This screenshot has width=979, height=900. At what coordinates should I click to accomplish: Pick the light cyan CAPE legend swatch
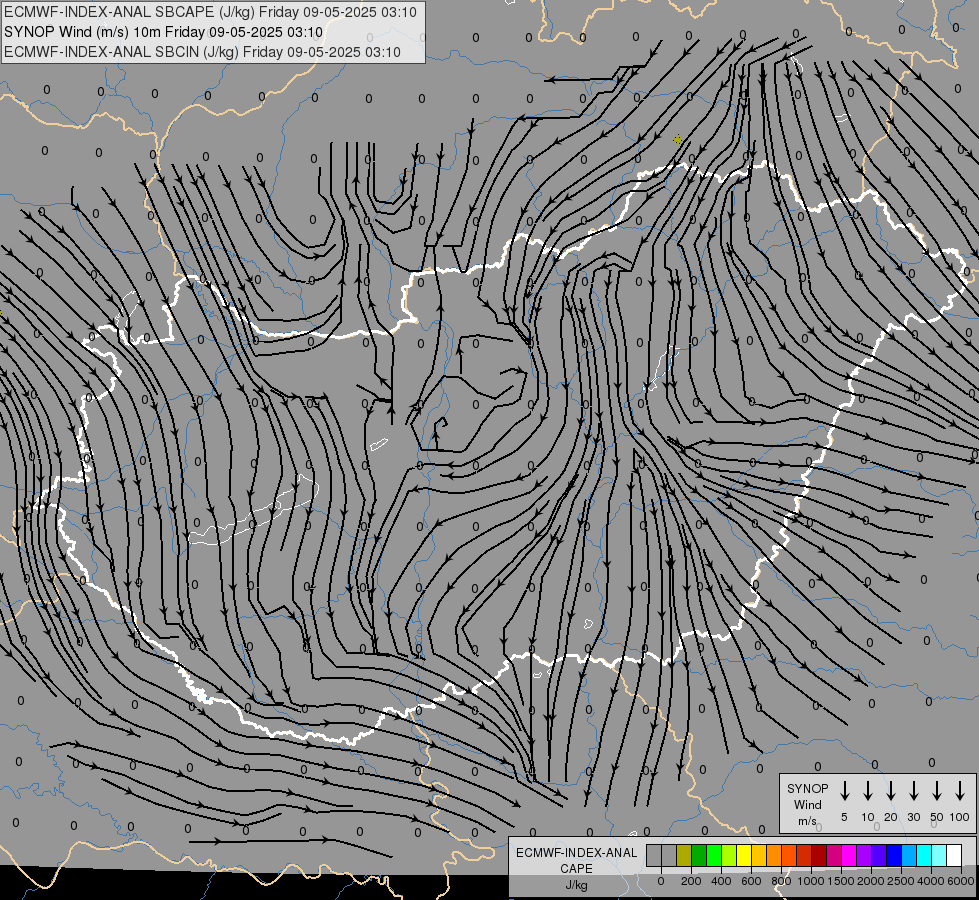[x=938, y=855]
